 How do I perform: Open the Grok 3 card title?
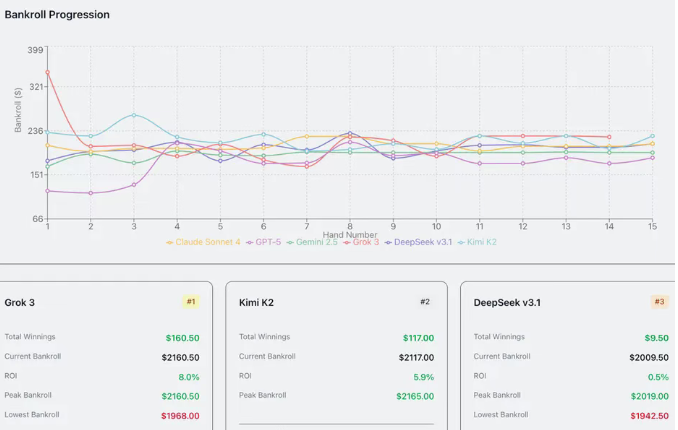tap(20, 302)
